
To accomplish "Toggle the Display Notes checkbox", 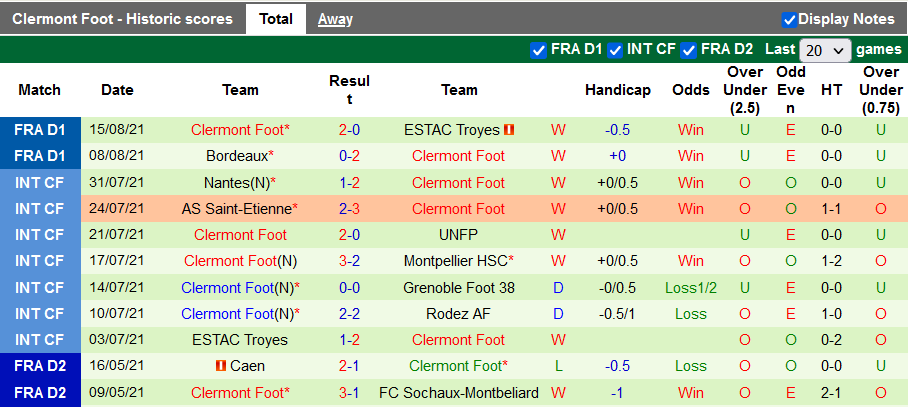I will click(789, 19).
